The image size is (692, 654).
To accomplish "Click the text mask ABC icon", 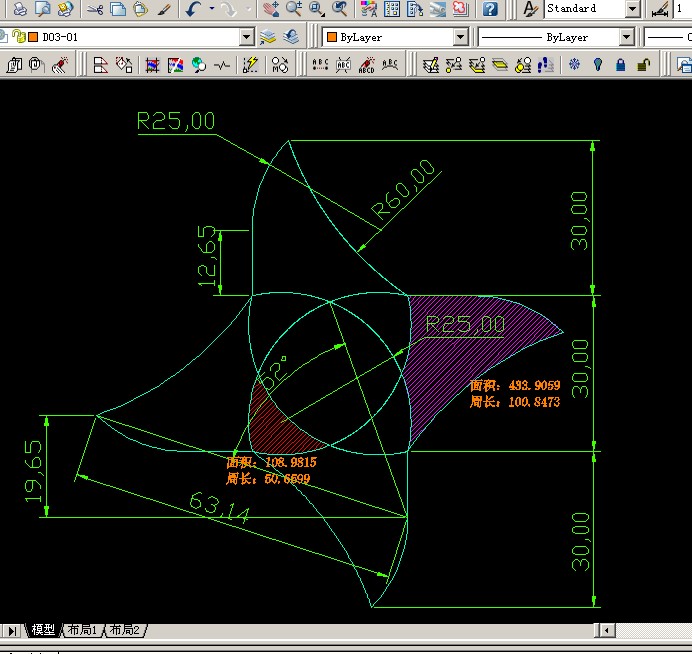I will click(x=343, y=65).
